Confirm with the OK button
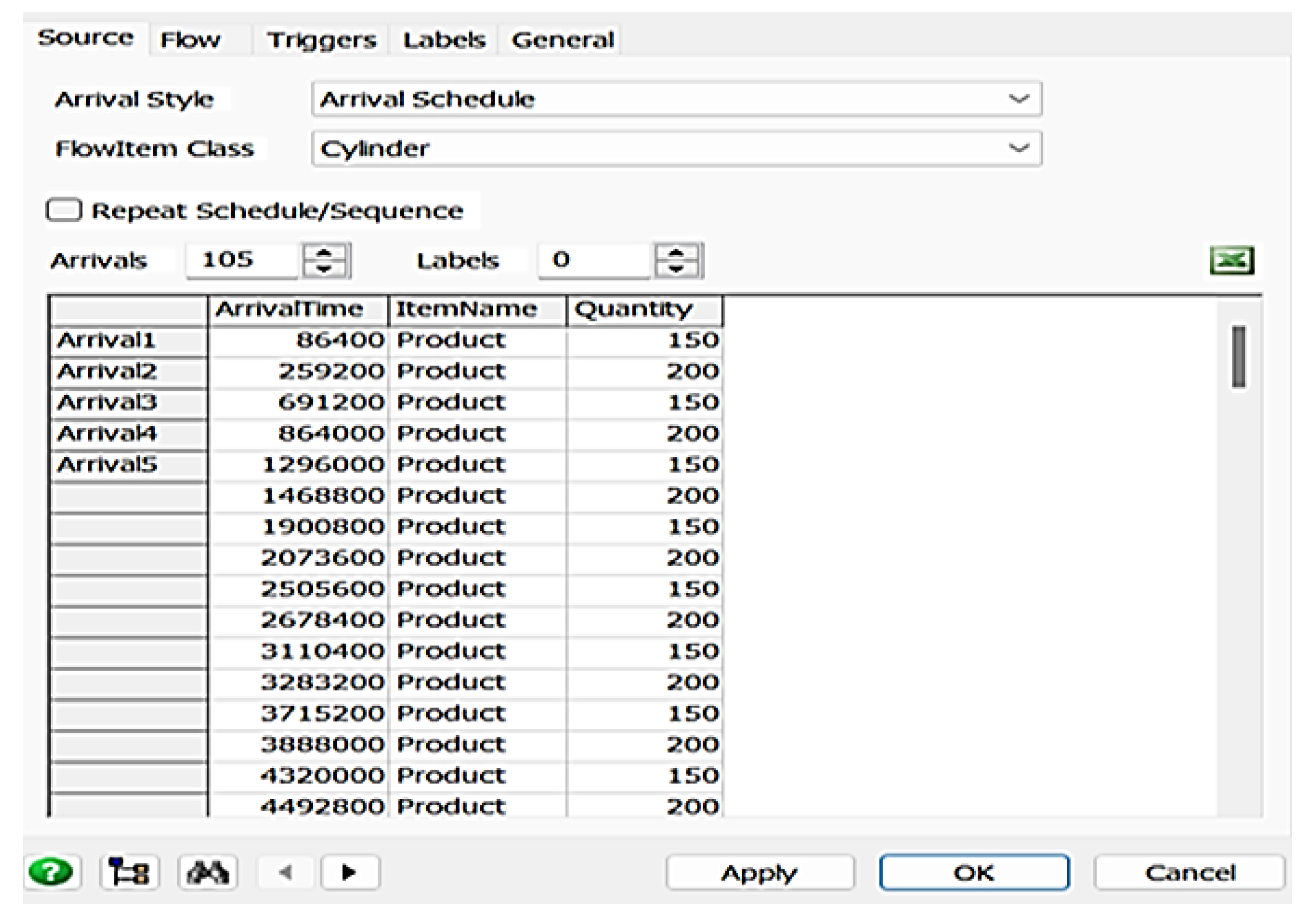This screenshot has width=1311, height=924. 974,872
